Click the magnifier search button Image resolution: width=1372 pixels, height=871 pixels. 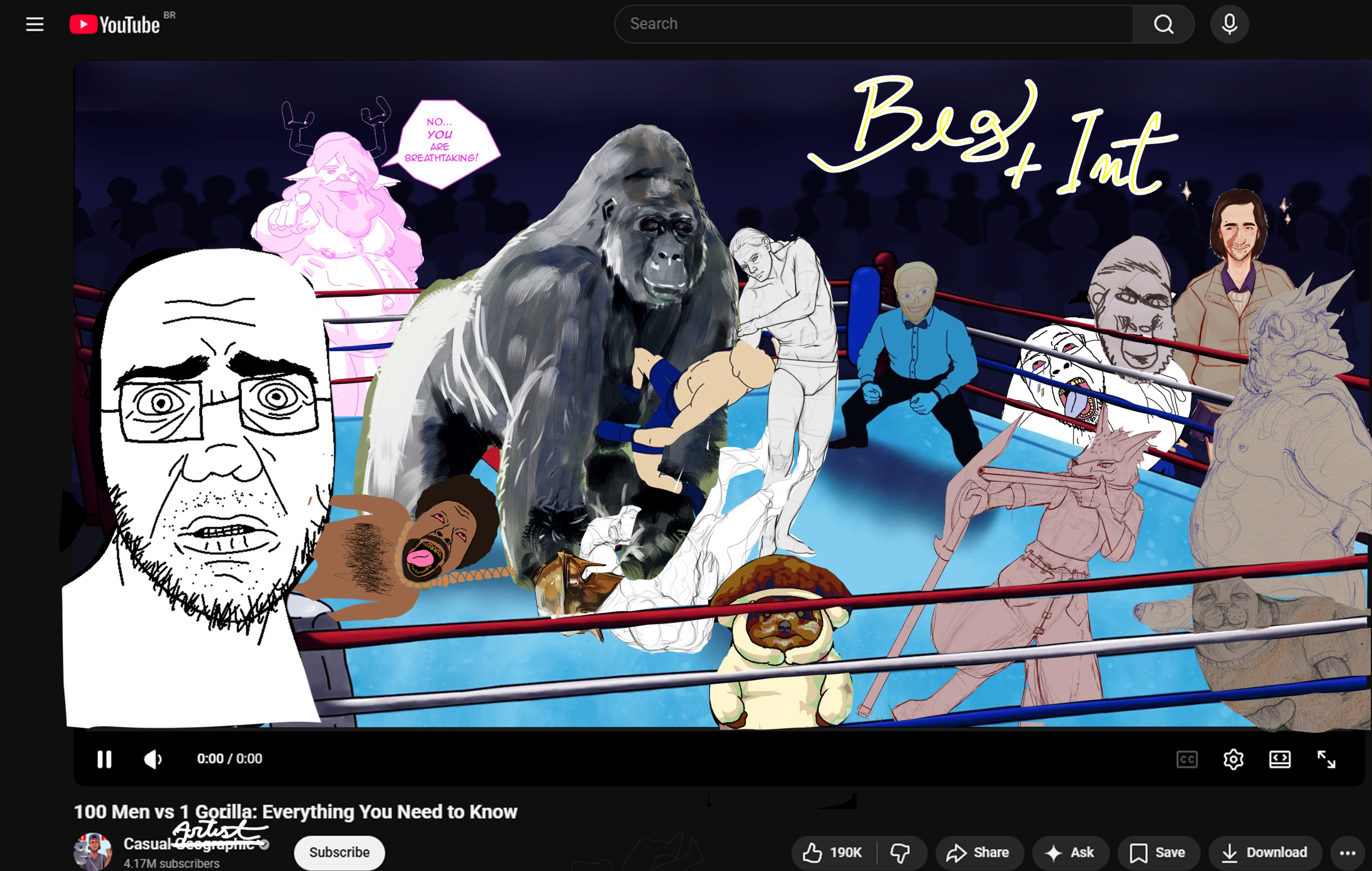pos(1163,24)
